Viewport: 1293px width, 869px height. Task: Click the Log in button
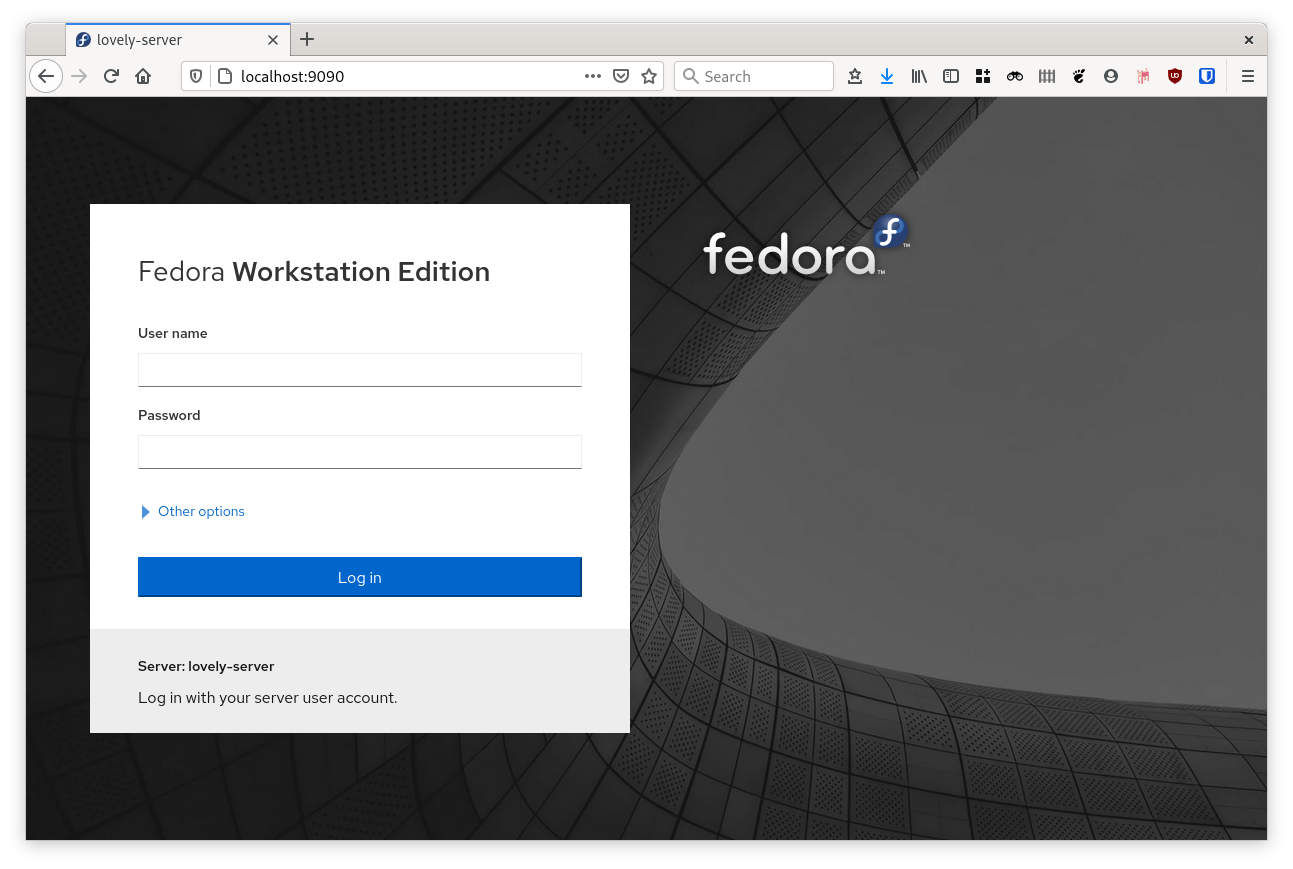(x=360, y=577)
